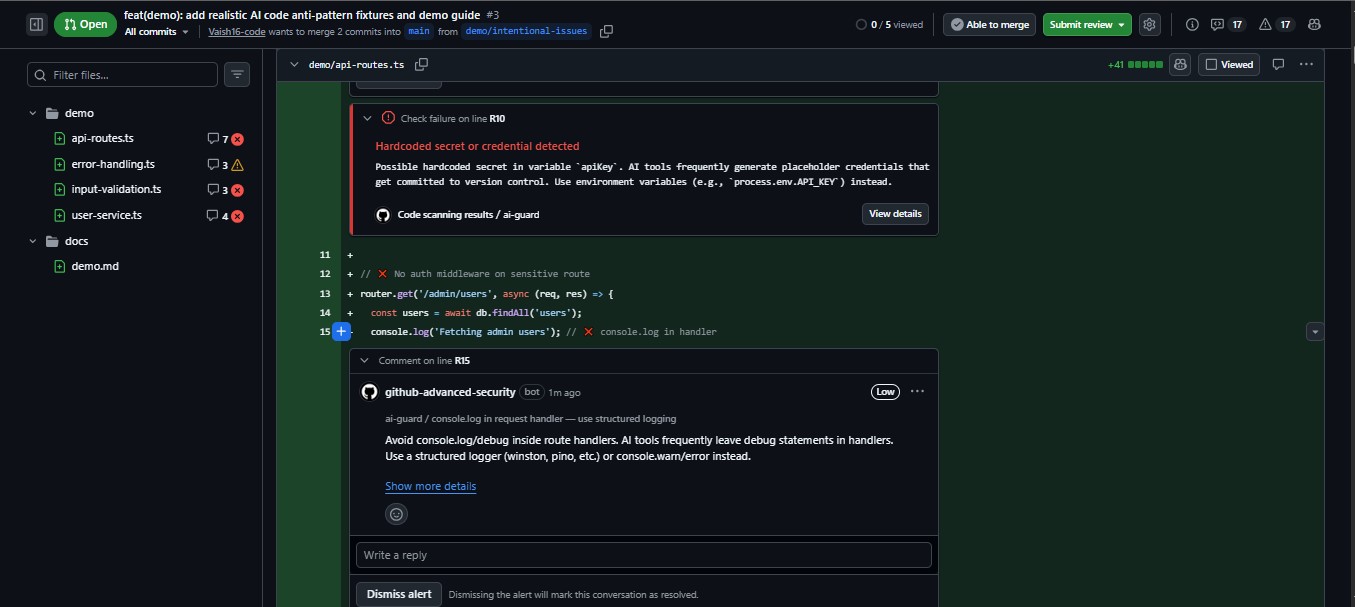
Task: Collapse the file tree sidebar
Action: pos(36,24)
